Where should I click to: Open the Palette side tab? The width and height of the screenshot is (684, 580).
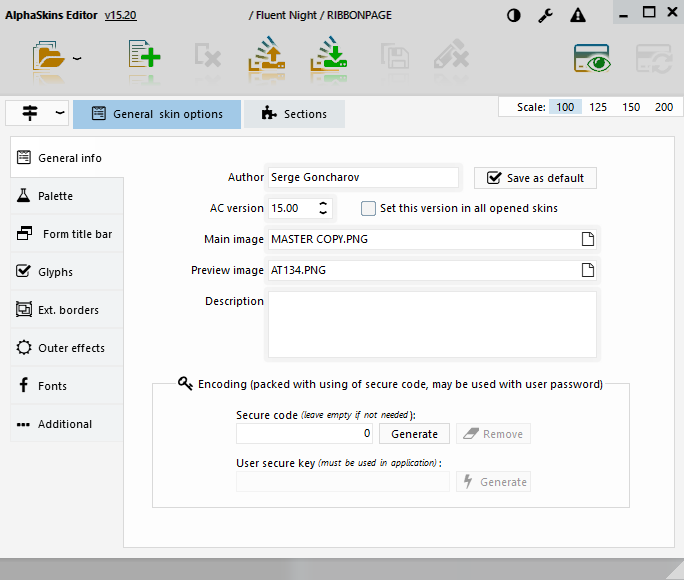(67, 196)
